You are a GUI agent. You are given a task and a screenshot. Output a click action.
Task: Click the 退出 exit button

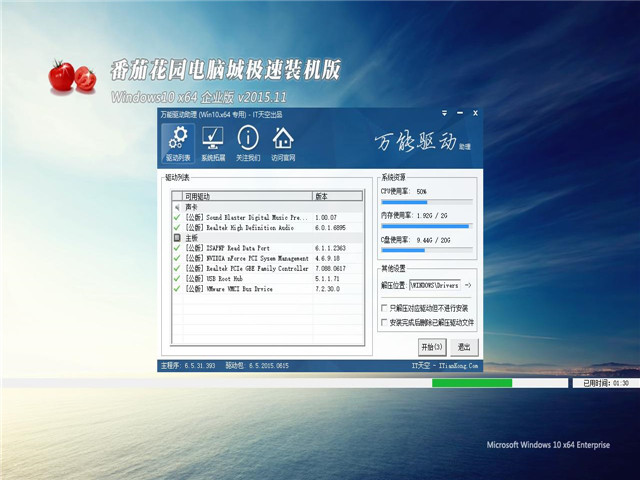tap(464, 347)
